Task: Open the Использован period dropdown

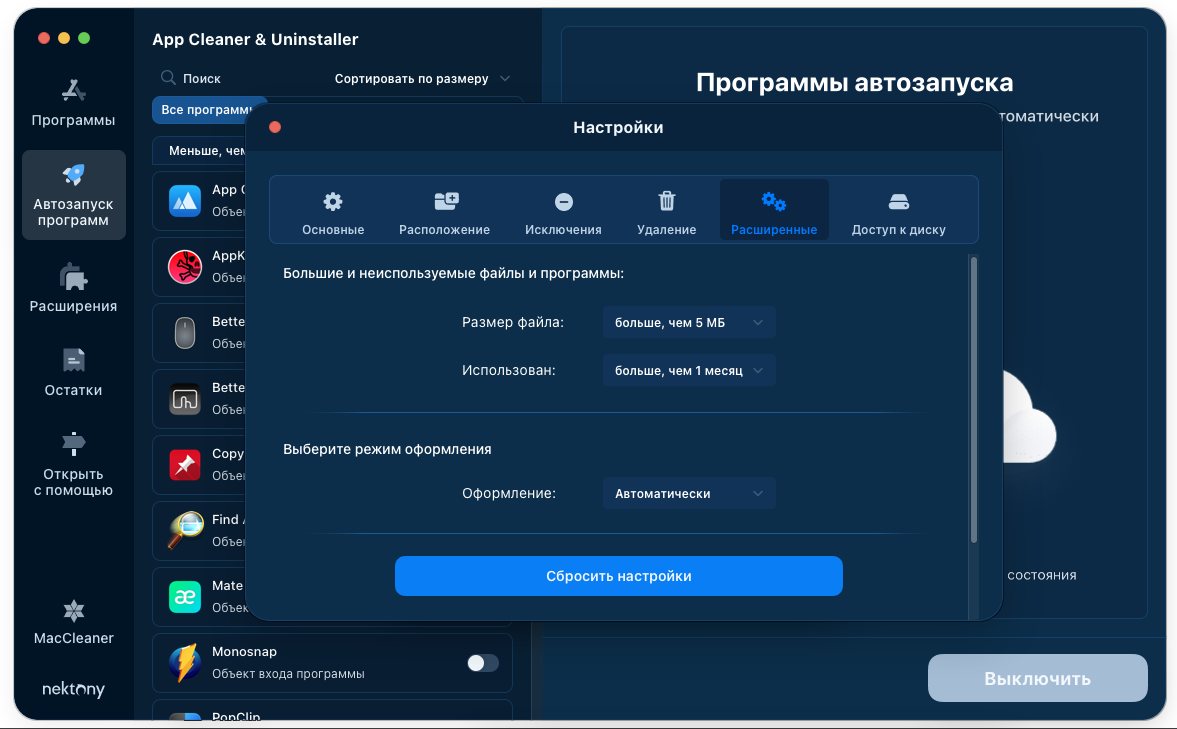Action: coord(689,371)
